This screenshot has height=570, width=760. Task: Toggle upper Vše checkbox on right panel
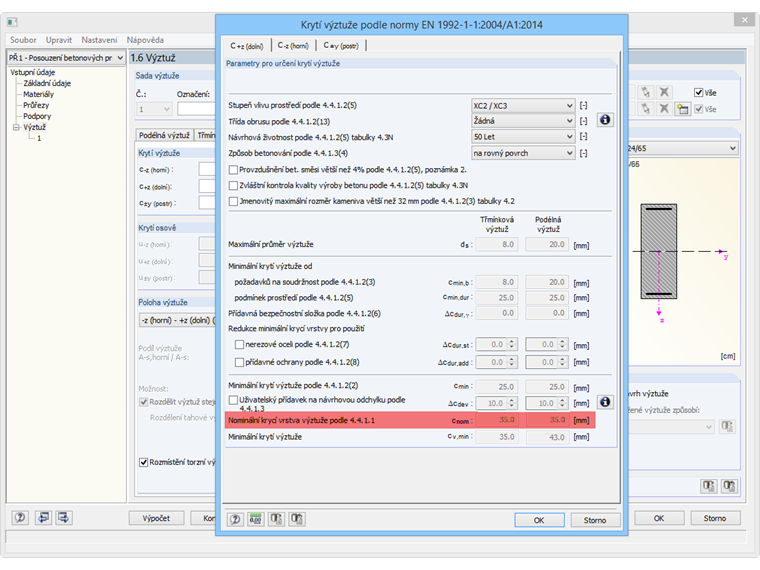click(x=698, y=93)
